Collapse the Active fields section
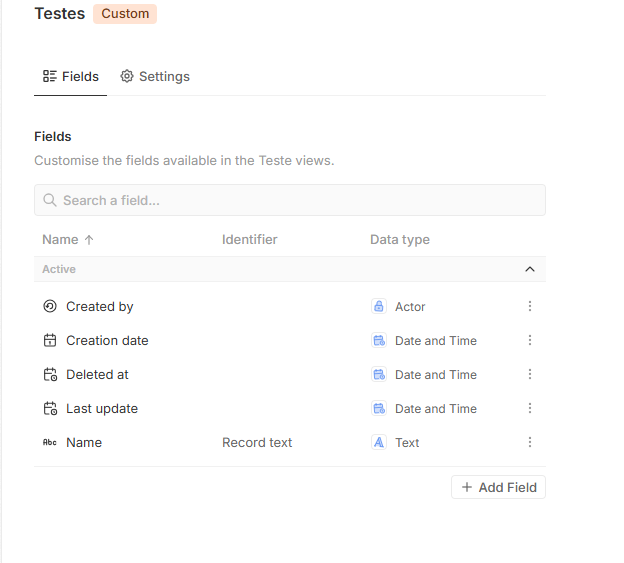 [x=530, y=269]
